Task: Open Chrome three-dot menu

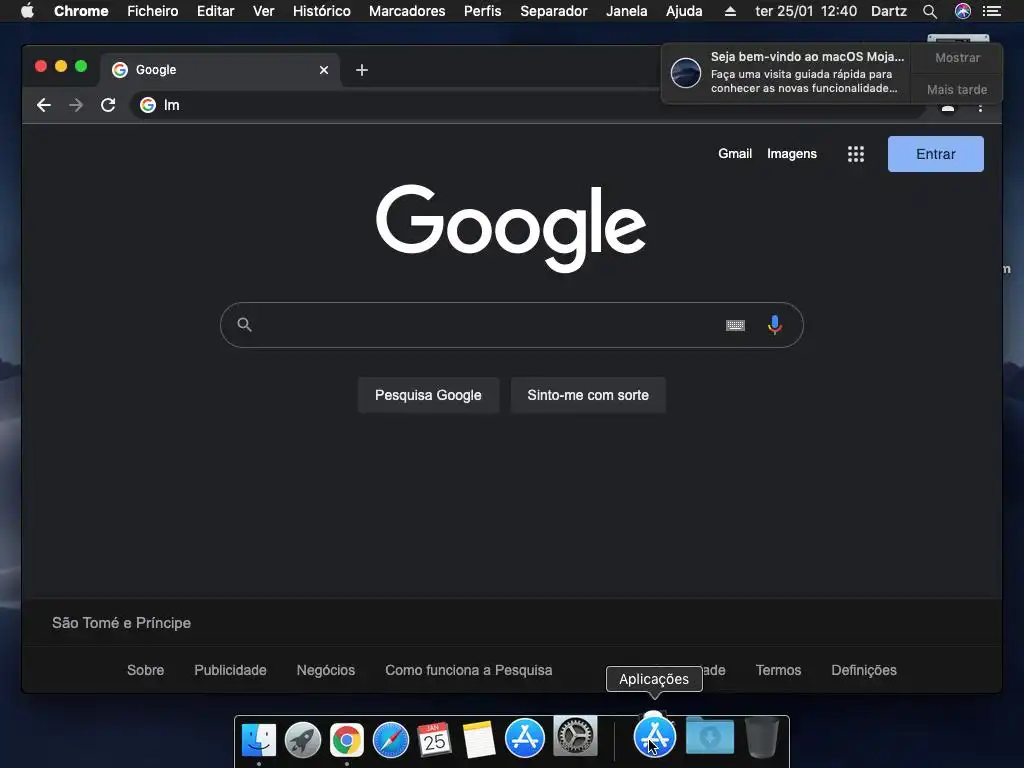Action: pos(980,108)
